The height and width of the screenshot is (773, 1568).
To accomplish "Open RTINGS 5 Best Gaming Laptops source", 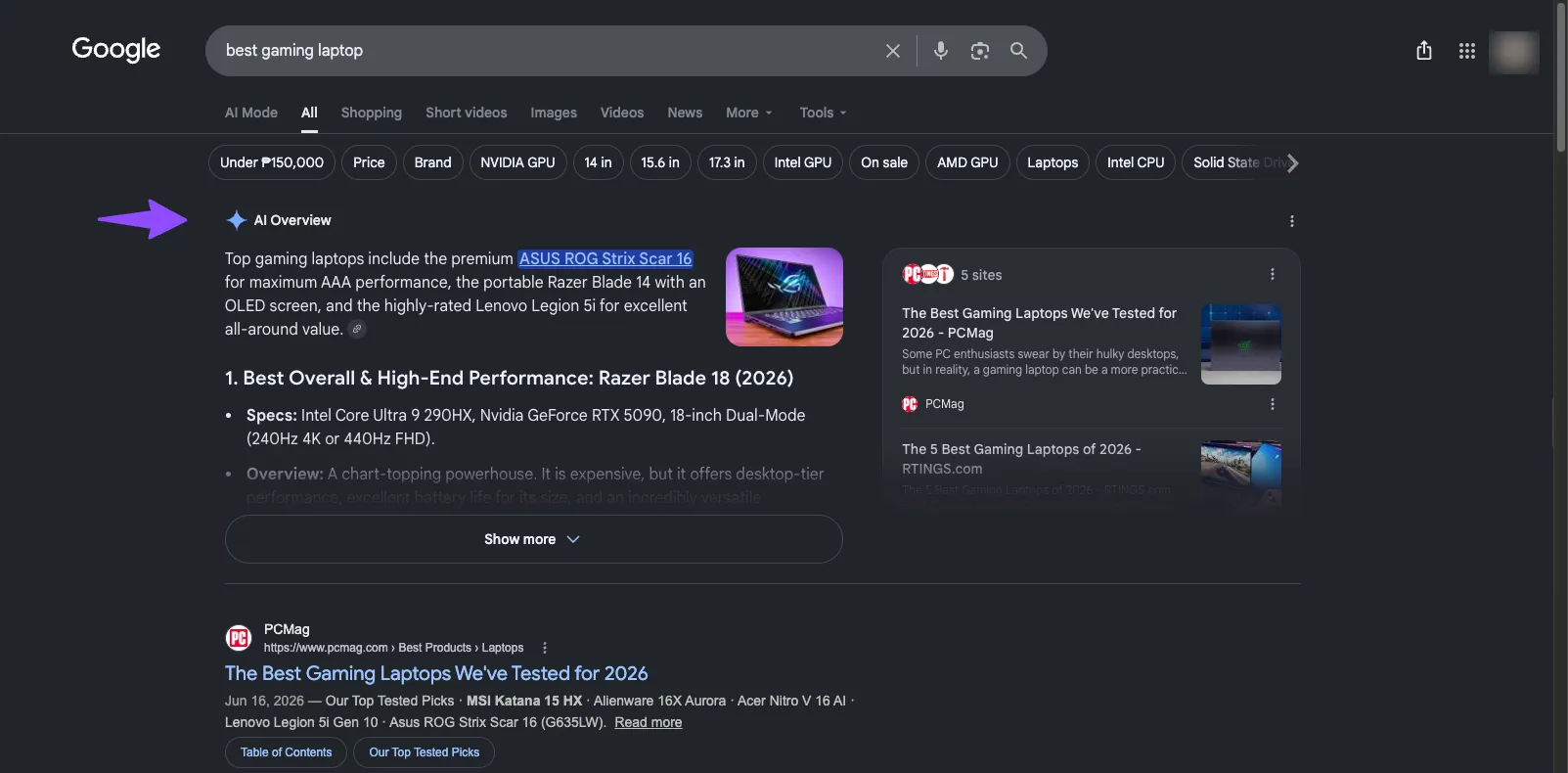I will [1021, 459].
